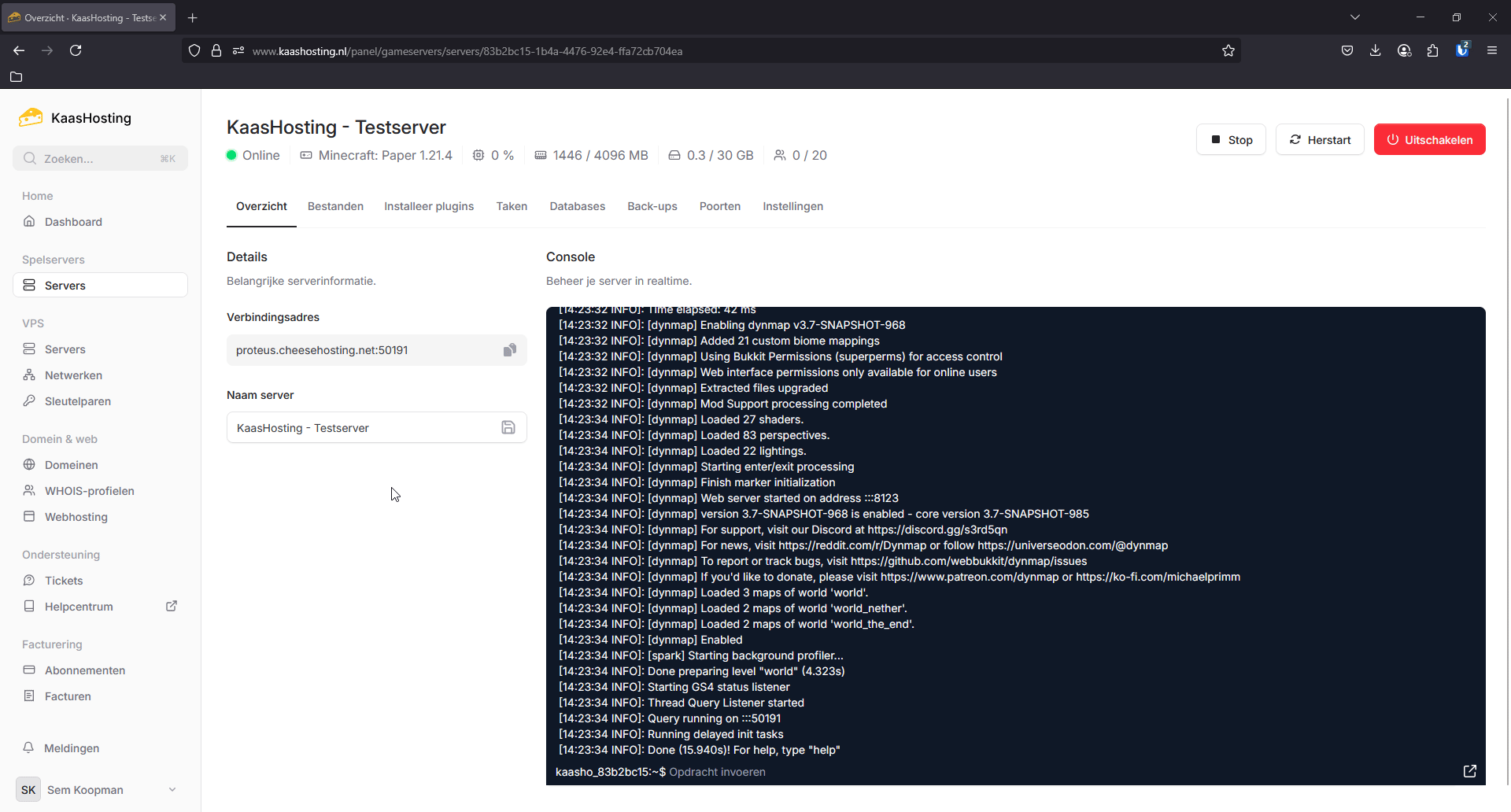Open Webhosting in sidebar
The height and width of the screenshot is (812, 1511).
[100, 517]
